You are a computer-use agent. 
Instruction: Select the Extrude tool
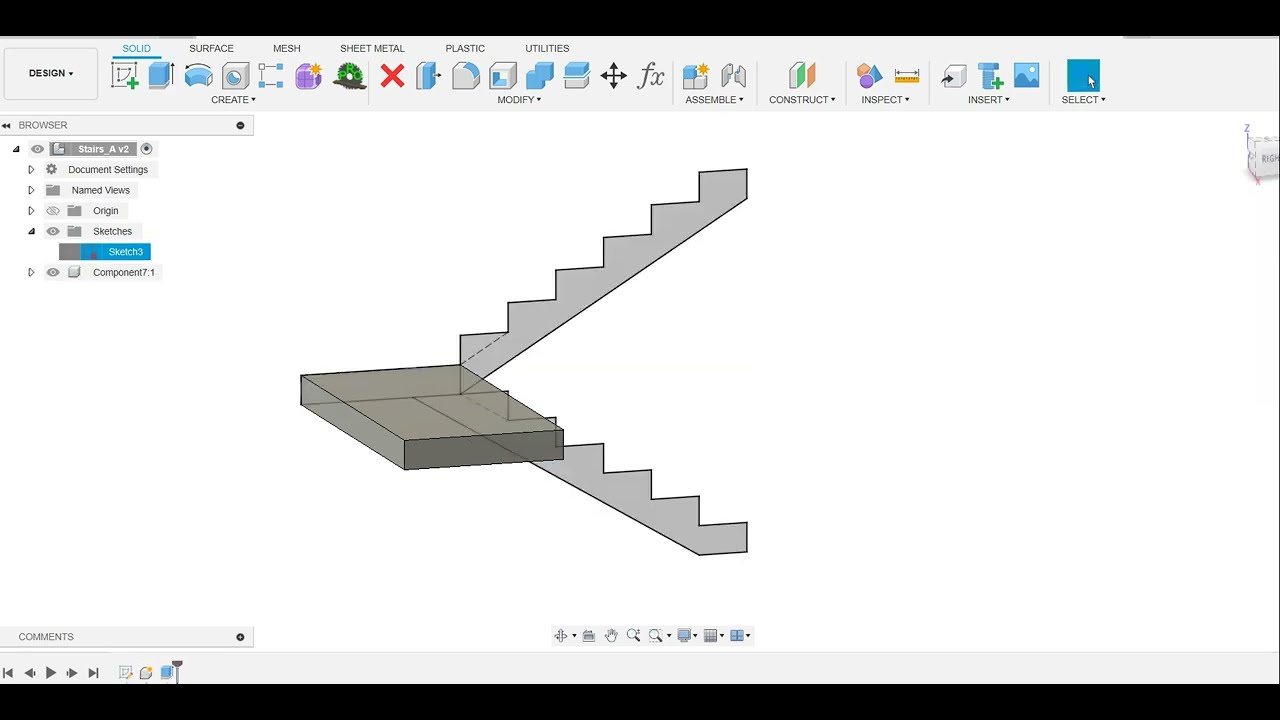coord(162,76)
